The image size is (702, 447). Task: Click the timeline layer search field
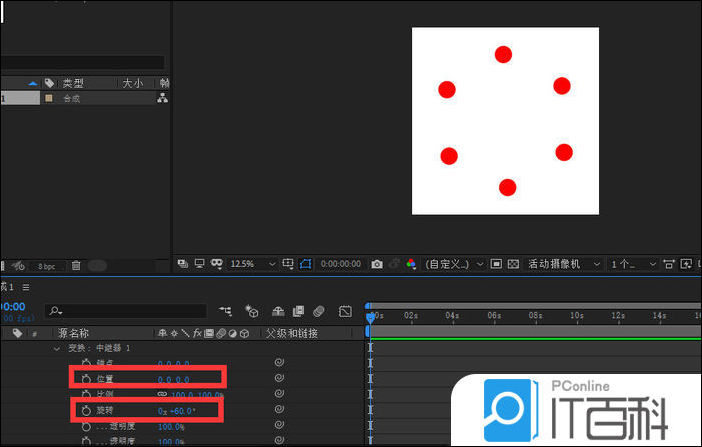tap(130, 311)
